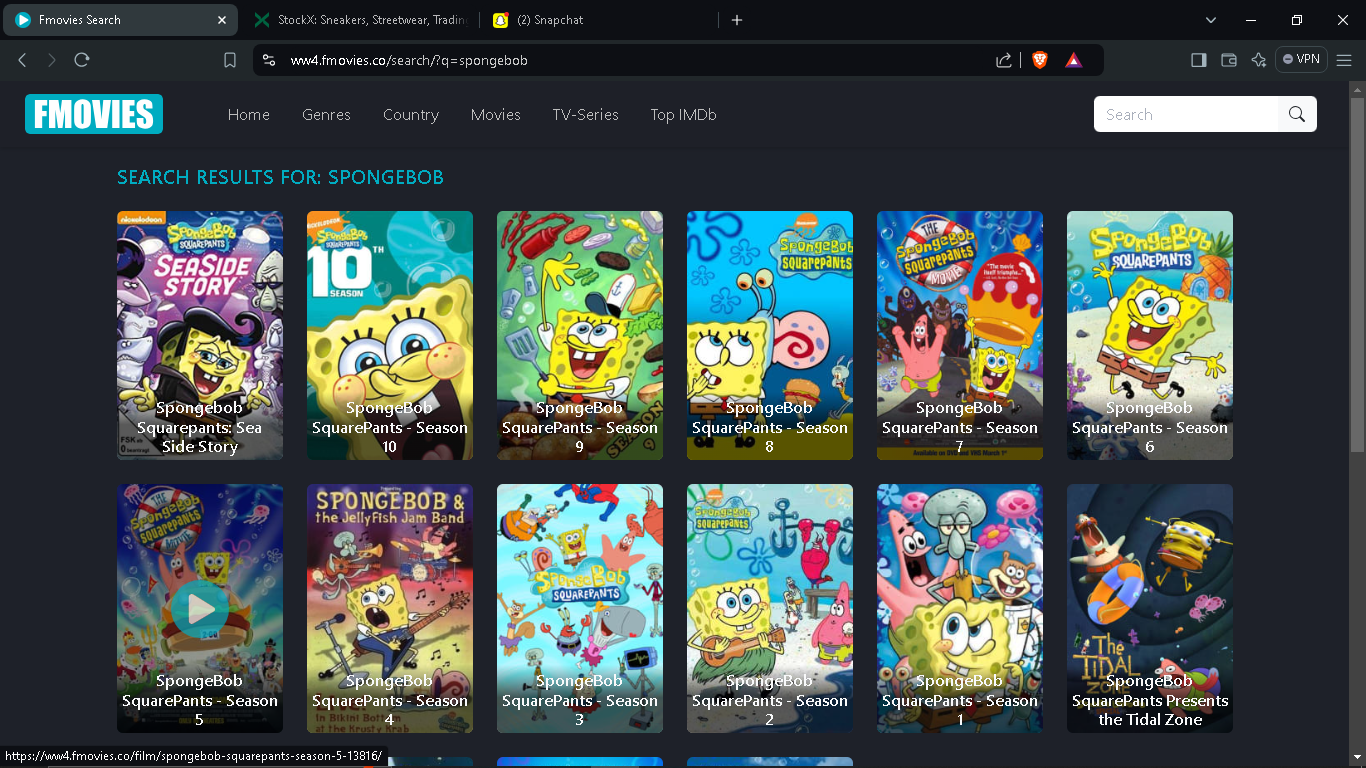This screenshot has height=768, width=1366.
Task: Open SpongeBob SquarePants Season 6 poster
Action: pos(1150,335)
